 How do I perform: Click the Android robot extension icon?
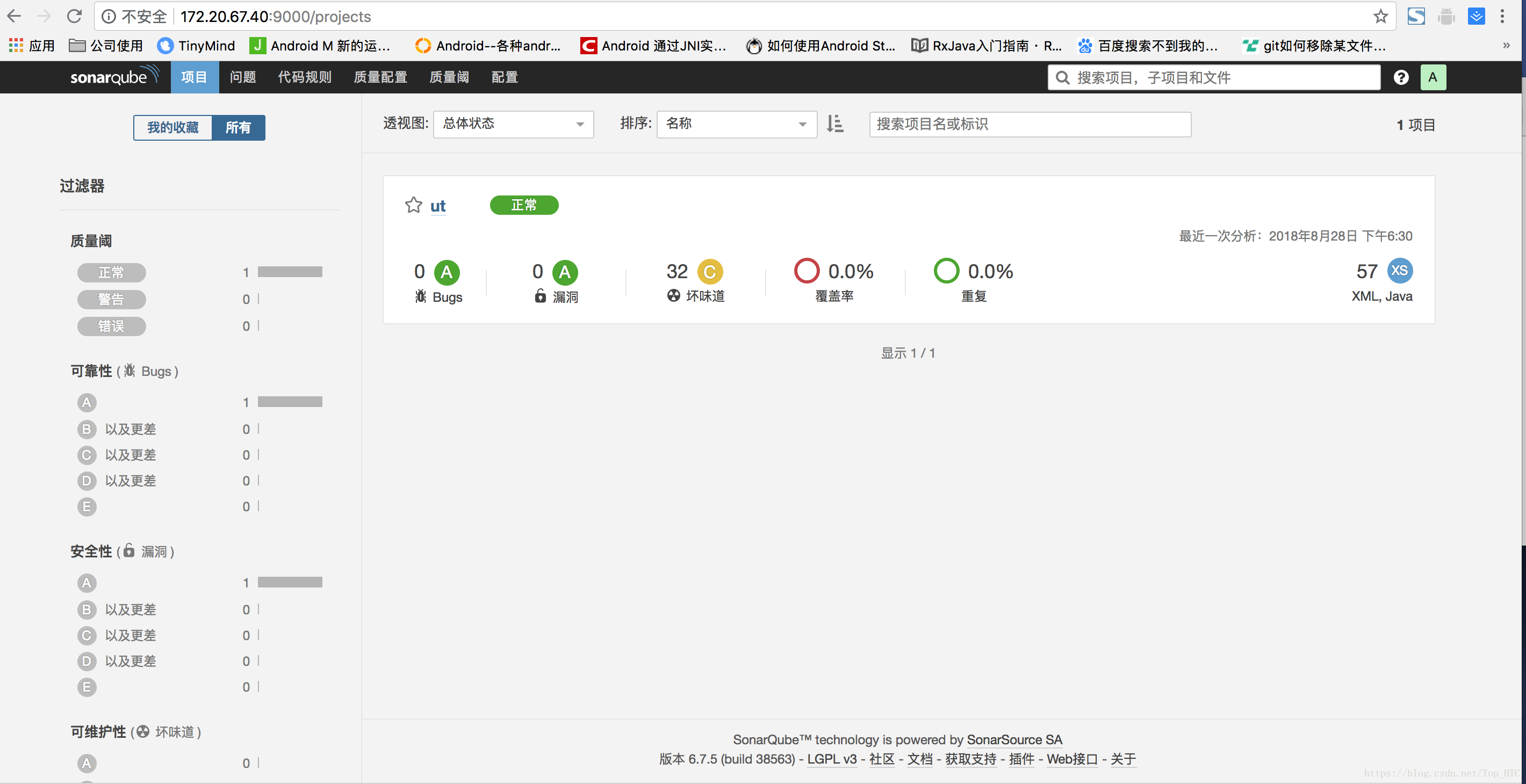(x=1446, y=16)
